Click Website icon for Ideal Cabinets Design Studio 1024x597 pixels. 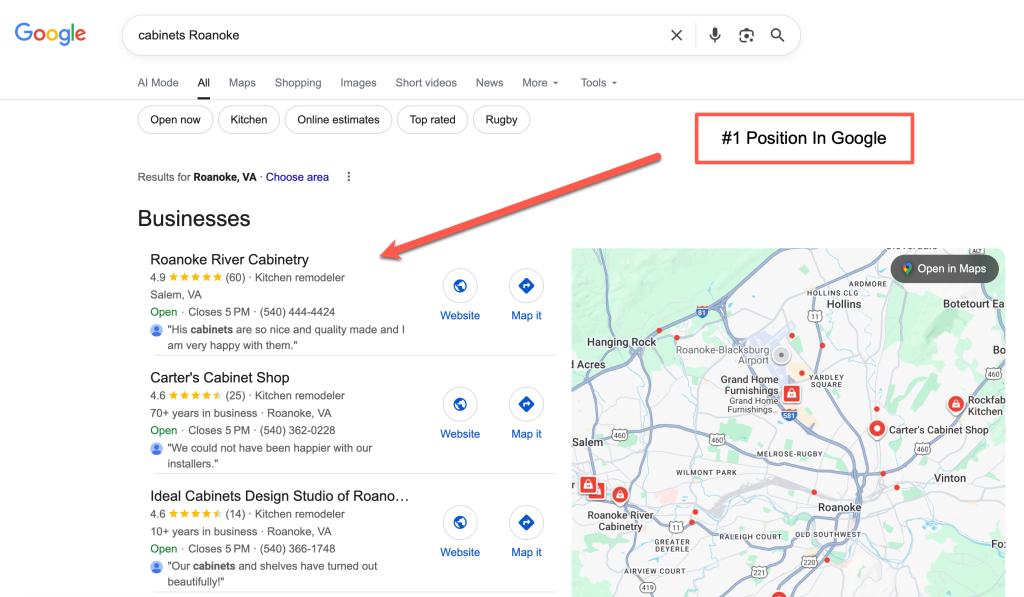click(460, 523)
